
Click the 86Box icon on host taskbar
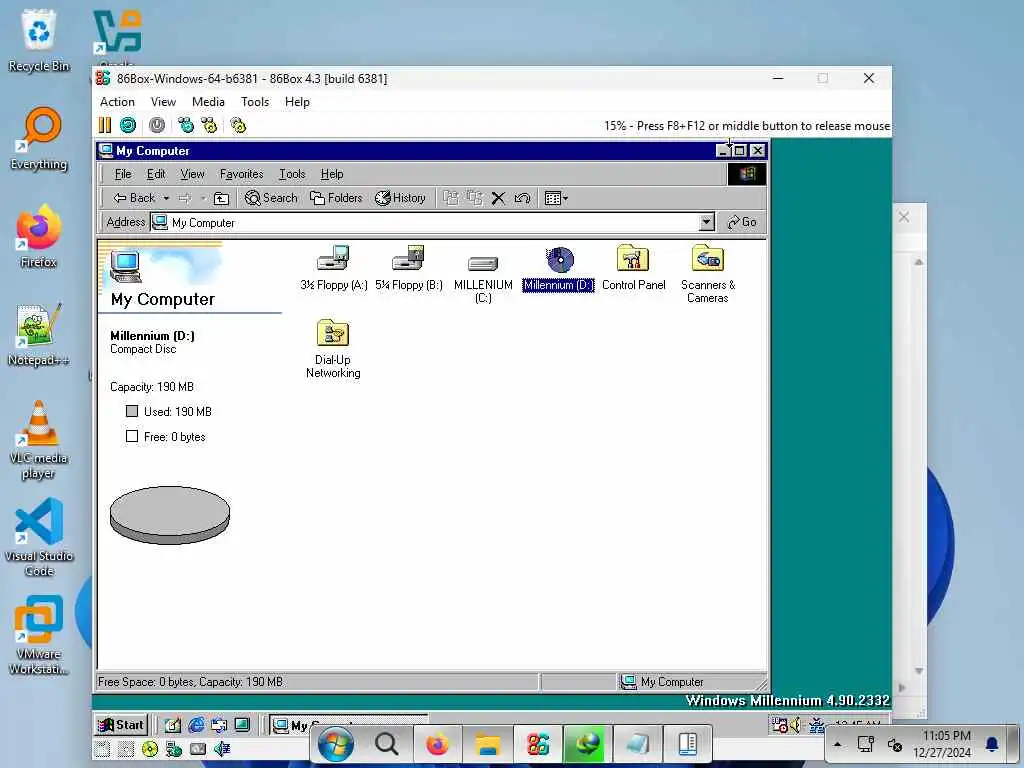click(x=537, y=744)
